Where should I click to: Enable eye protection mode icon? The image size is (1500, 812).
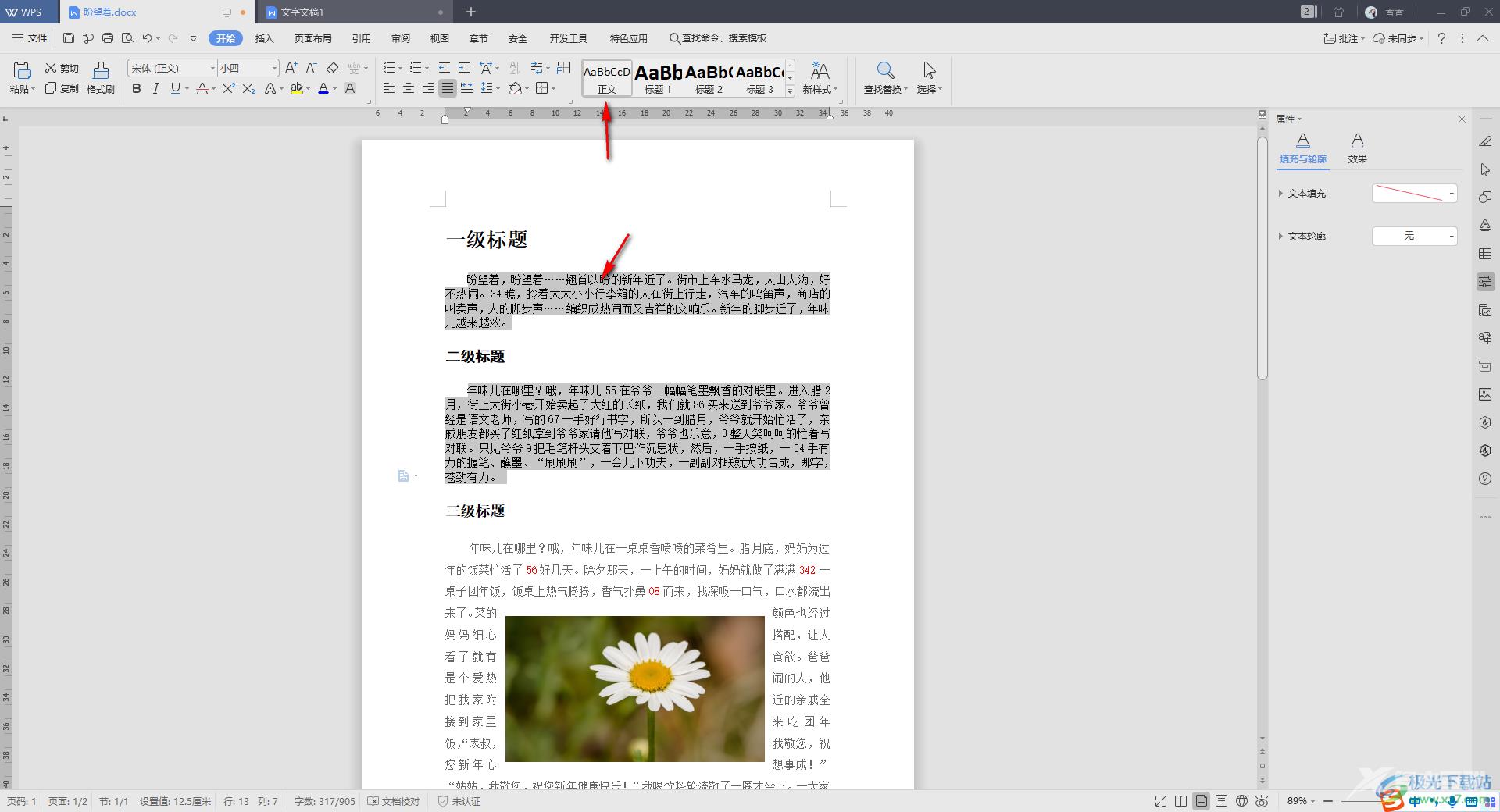click(1262, 801)
